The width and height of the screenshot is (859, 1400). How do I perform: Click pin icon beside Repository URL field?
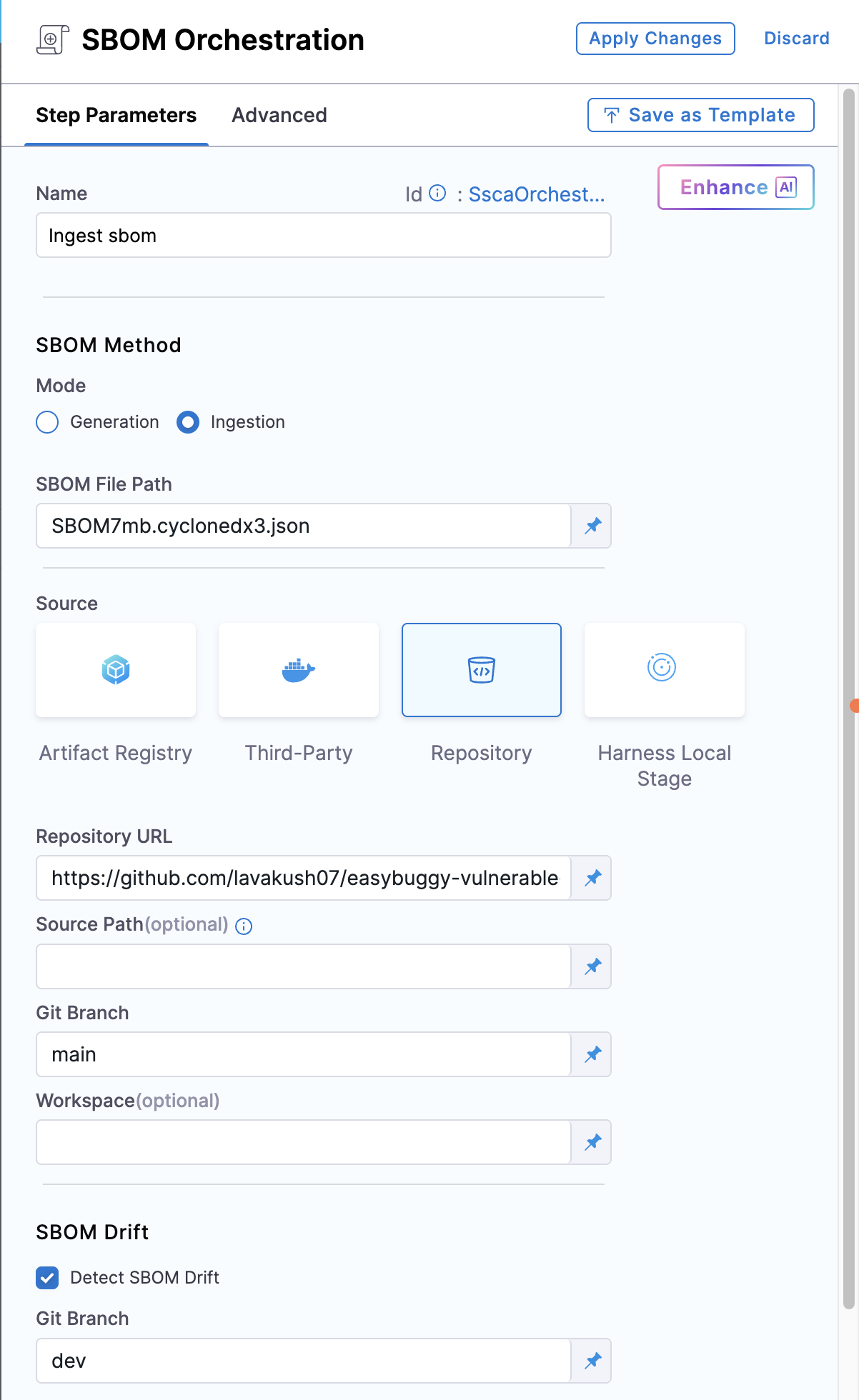coord(592,878)
